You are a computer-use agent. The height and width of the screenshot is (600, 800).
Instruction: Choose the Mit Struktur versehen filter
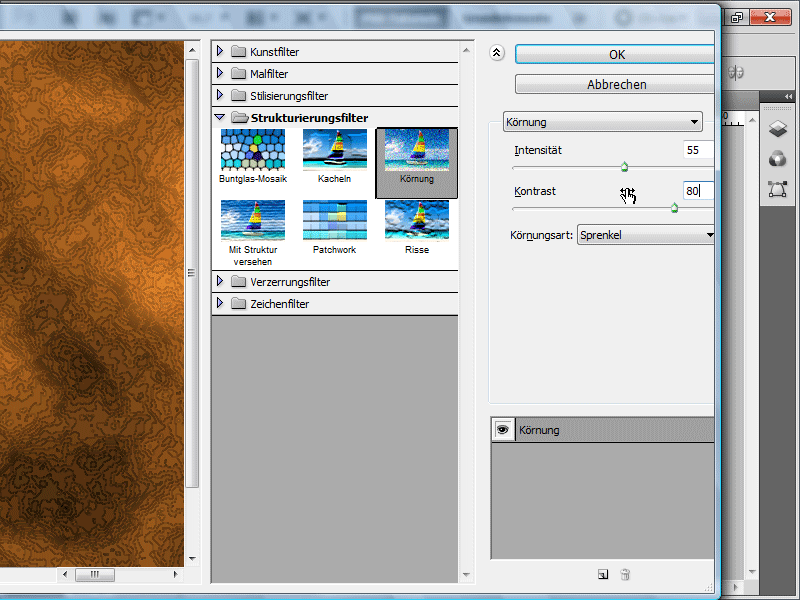click(253, 220)
